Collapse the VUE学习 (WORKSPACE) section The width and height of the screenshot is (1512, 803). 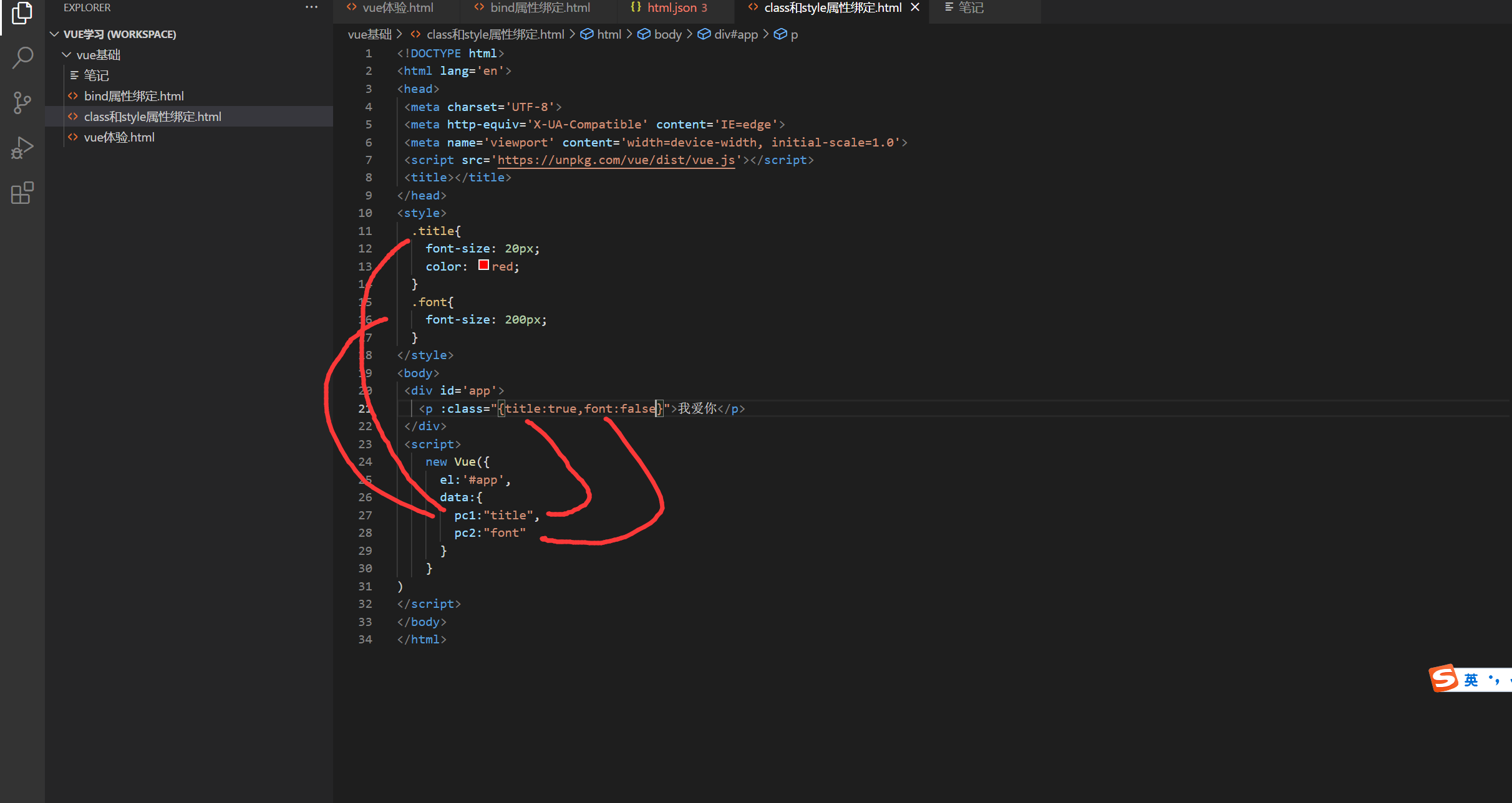coord(55,34)
